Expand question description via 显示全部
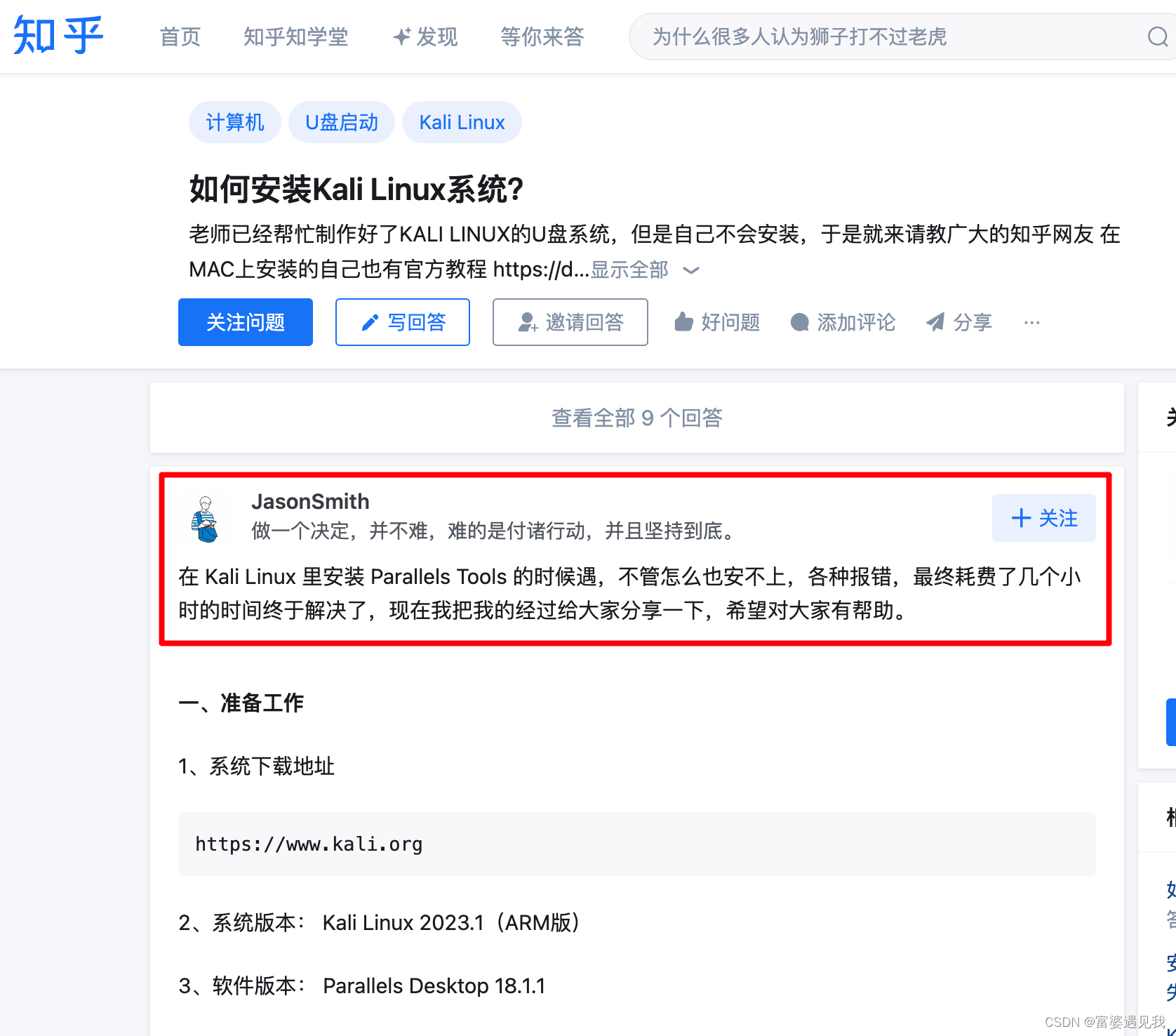This screenshot has width=1176, height=1036. 644,270
